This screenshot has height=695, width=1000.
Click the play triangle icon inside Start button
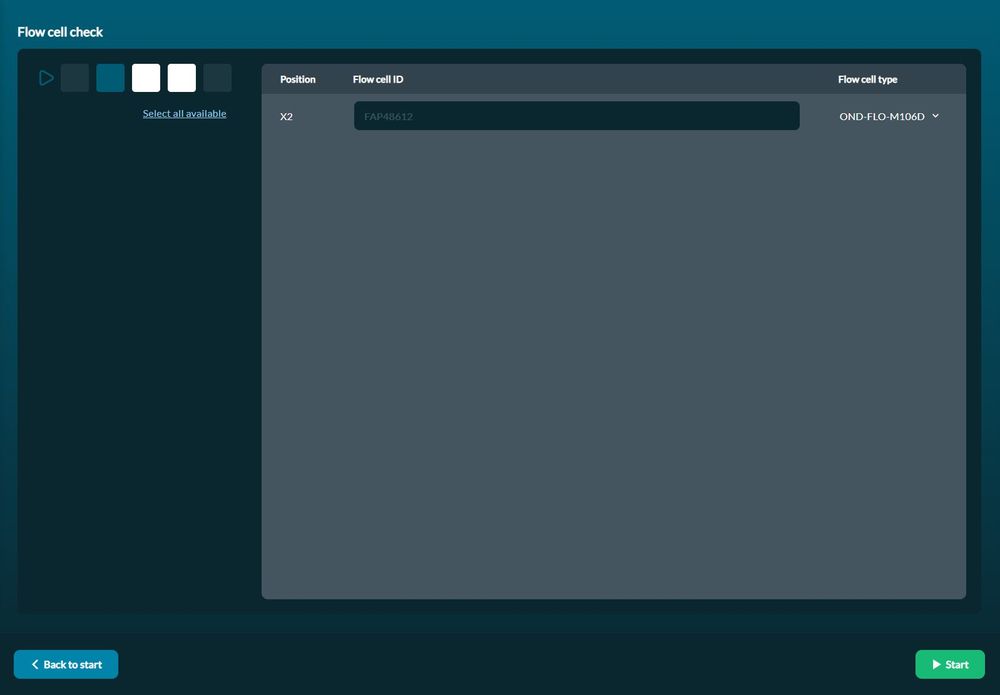[x=936, y=664]
